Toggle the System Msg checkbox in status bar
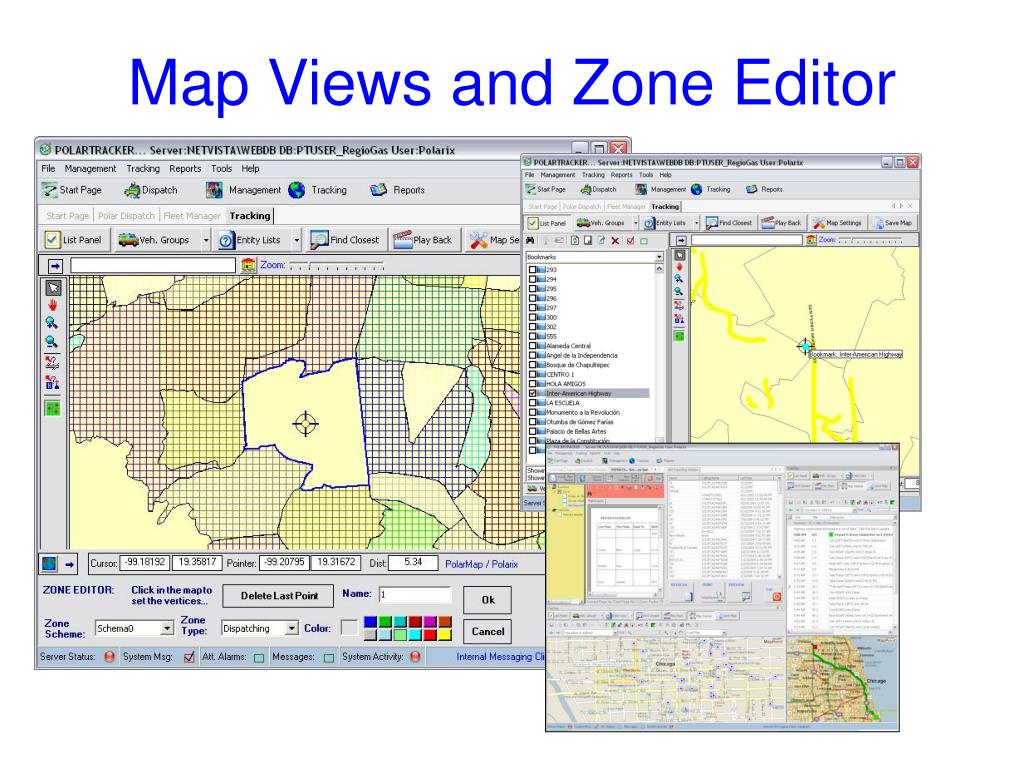The width and height of the screenshot is (1024, 768). [189, 657]
